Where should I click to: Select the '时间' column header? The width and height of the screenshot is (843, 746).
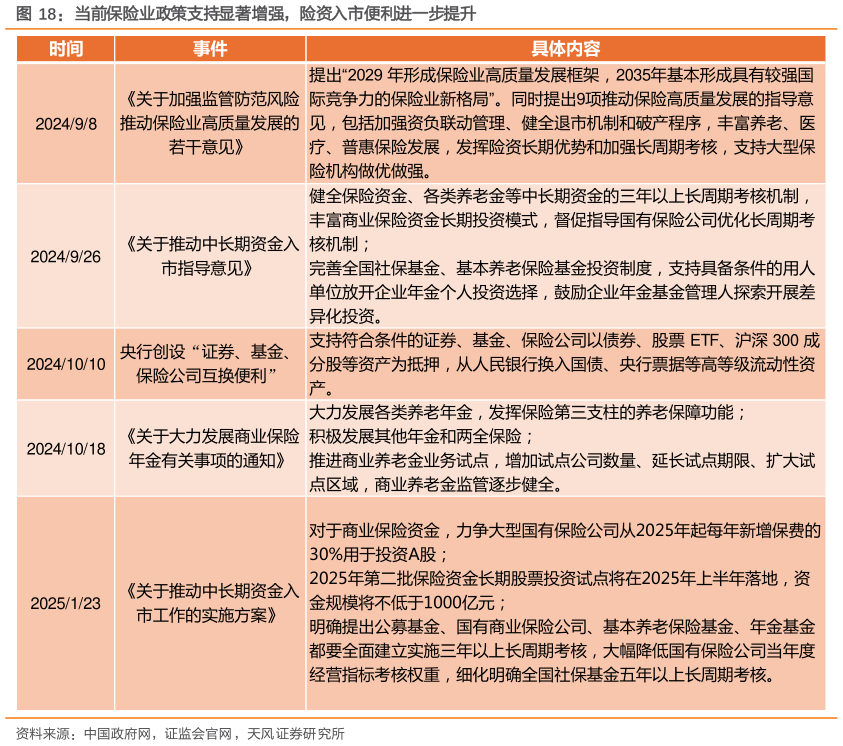[66, 49]
